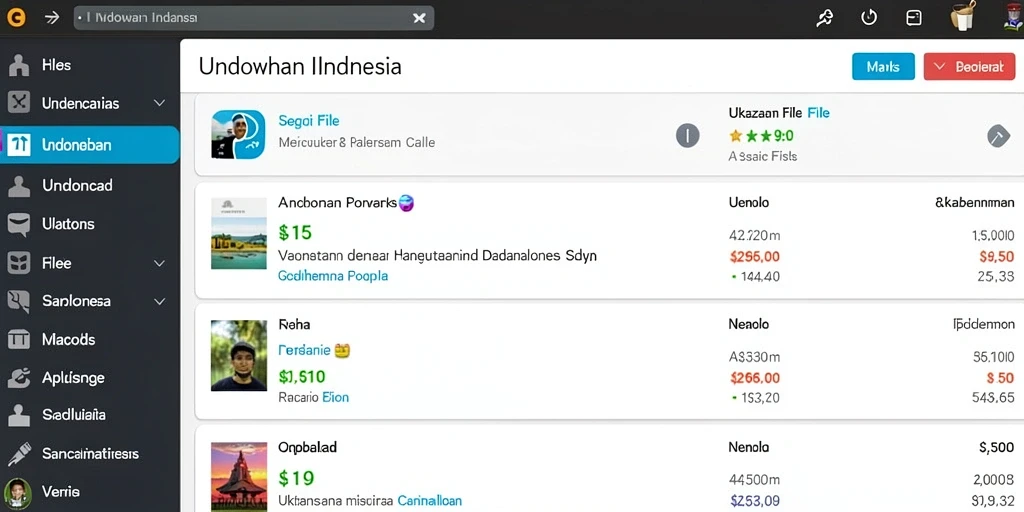This screenshot has width=1024, height=512.
Task: Click the forward arrow in top bar
Action: tap(52, 18)
